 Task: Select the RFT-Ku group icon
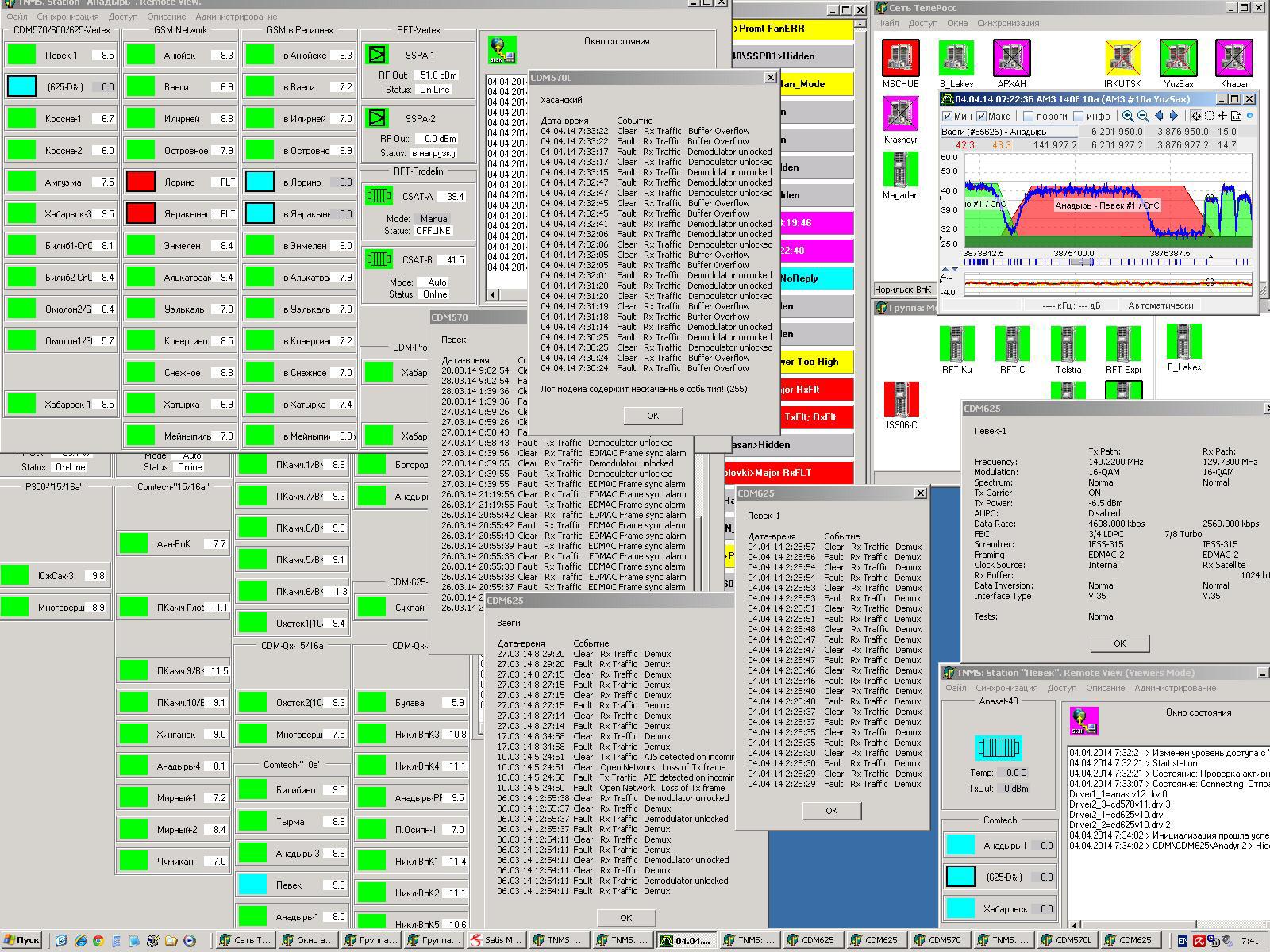[x=956, y=344]
